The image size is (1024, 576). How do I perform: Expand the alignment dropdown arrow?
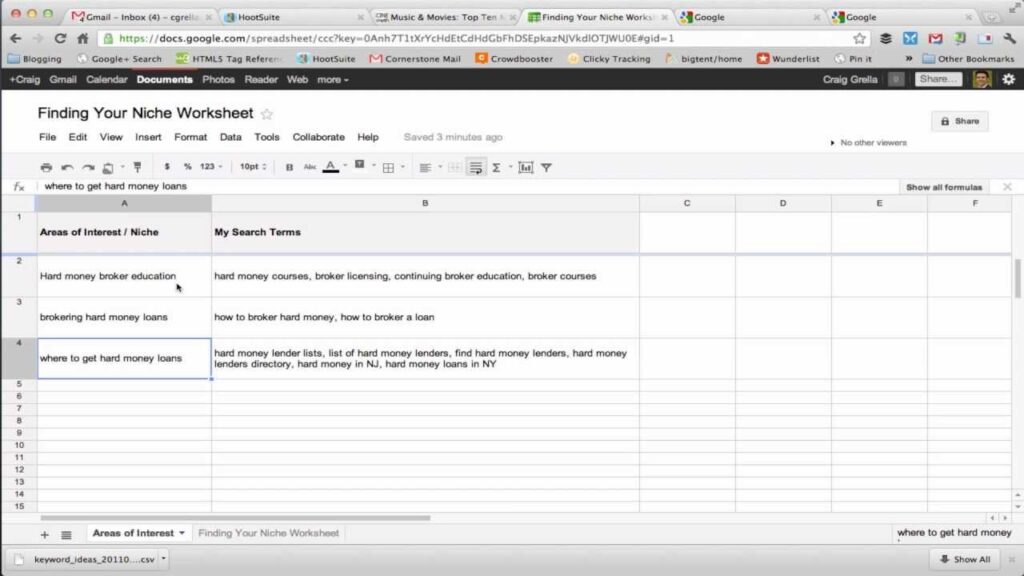click(440, 167)
